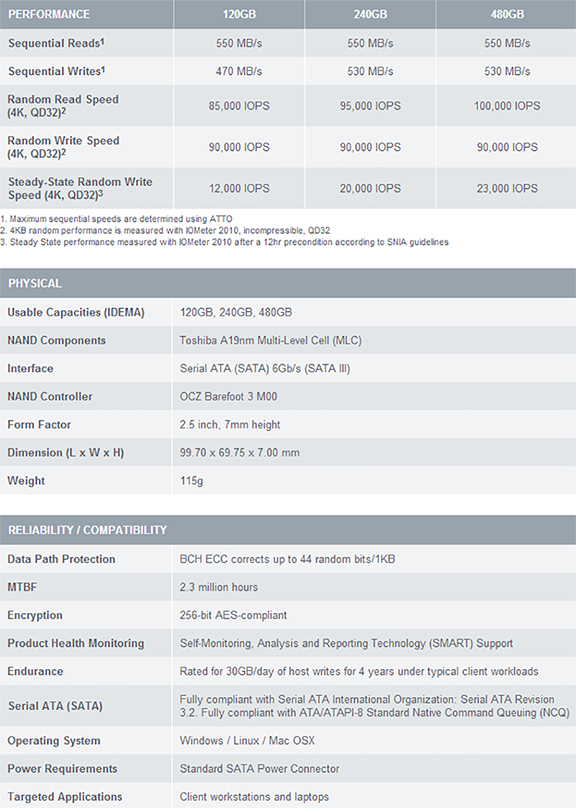Click the Targeted Applications row label
The height and width of the screenshot is (808, 576).
[64, 797]
